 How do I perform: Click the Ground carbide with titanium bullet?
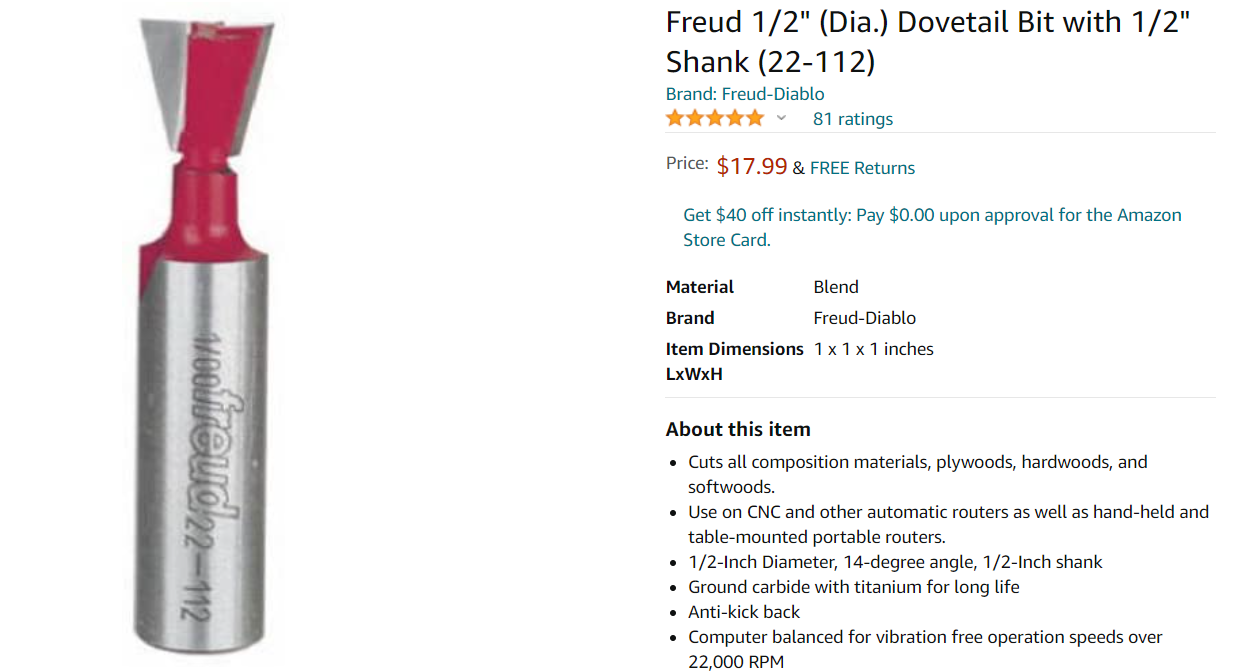click(854, 587)
